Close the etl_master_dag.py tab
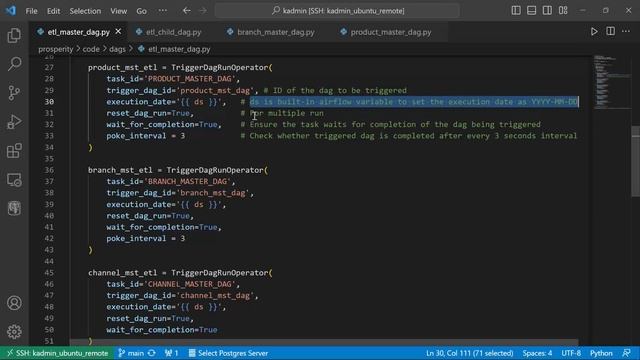 (x=118, y=31)
